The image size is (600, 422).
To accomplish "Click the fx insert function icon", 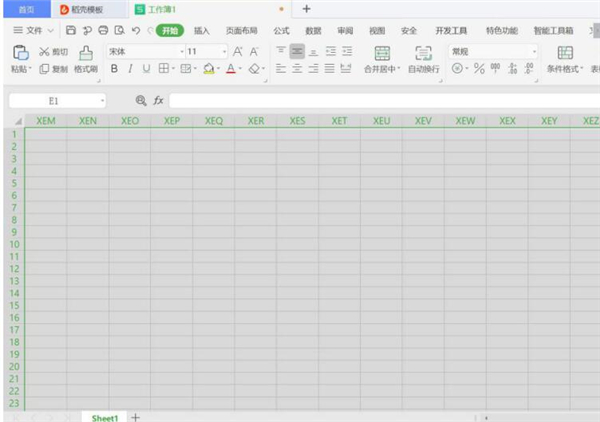I will point(158,101).
